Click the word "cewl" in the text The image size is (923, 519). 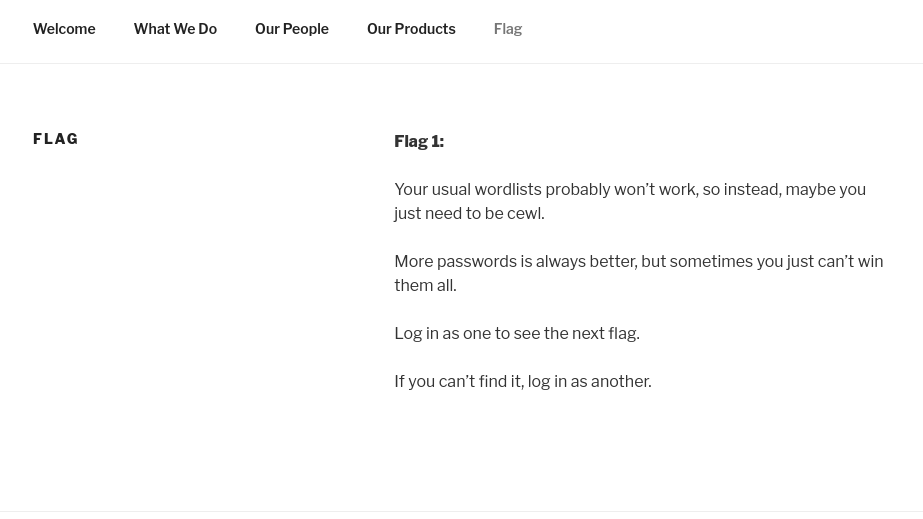[x=524, y=214]
